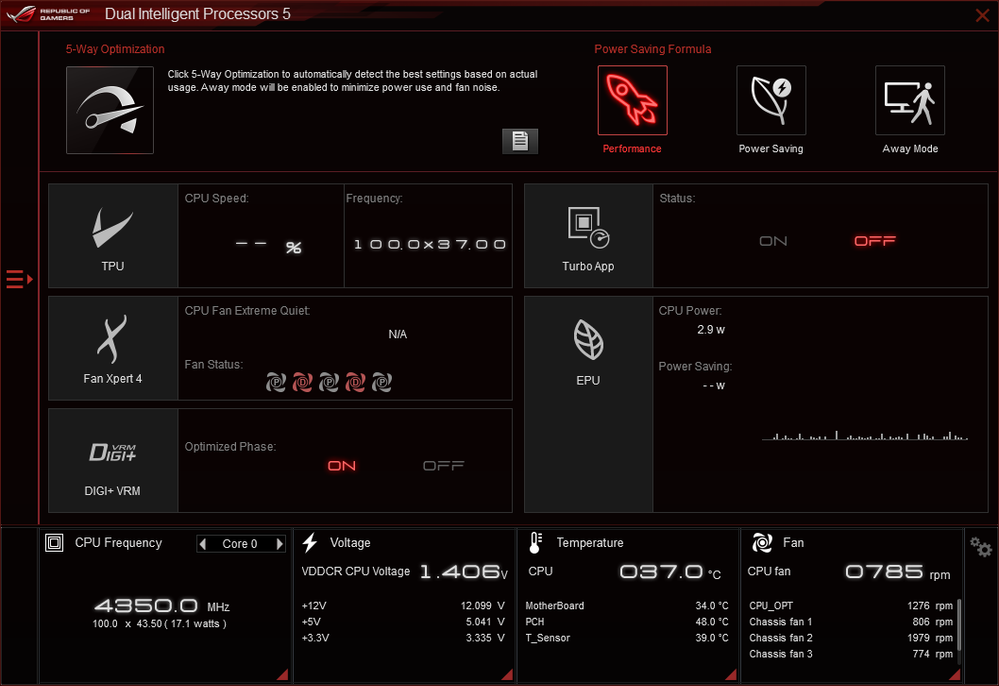The width and height of the screenshot is (999, 686).
Task: Click the Voltage lightning bolt icon
Action: coord(310,543)
